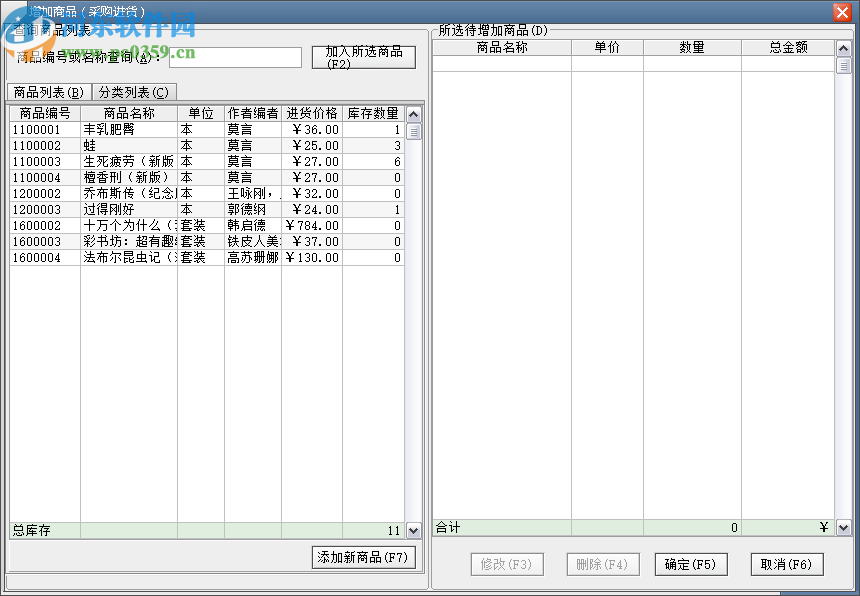This screenshot has height=596, width=860.
Task: Click the 加入所选商品(F2) button
Action: (363, 56)
